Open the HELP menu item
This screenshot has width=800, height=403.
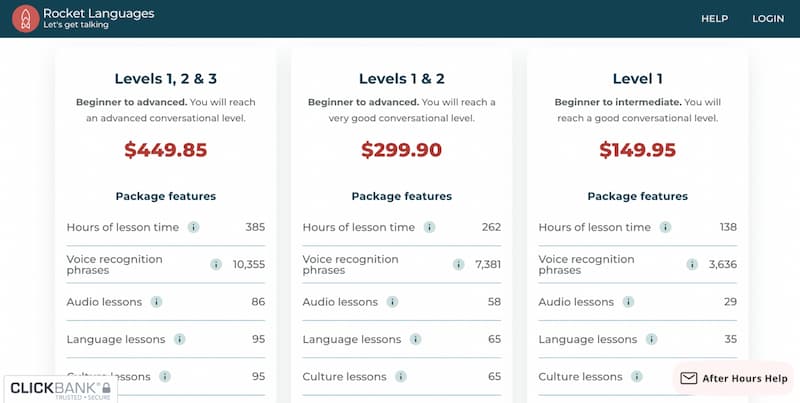[x=714, y=19]
